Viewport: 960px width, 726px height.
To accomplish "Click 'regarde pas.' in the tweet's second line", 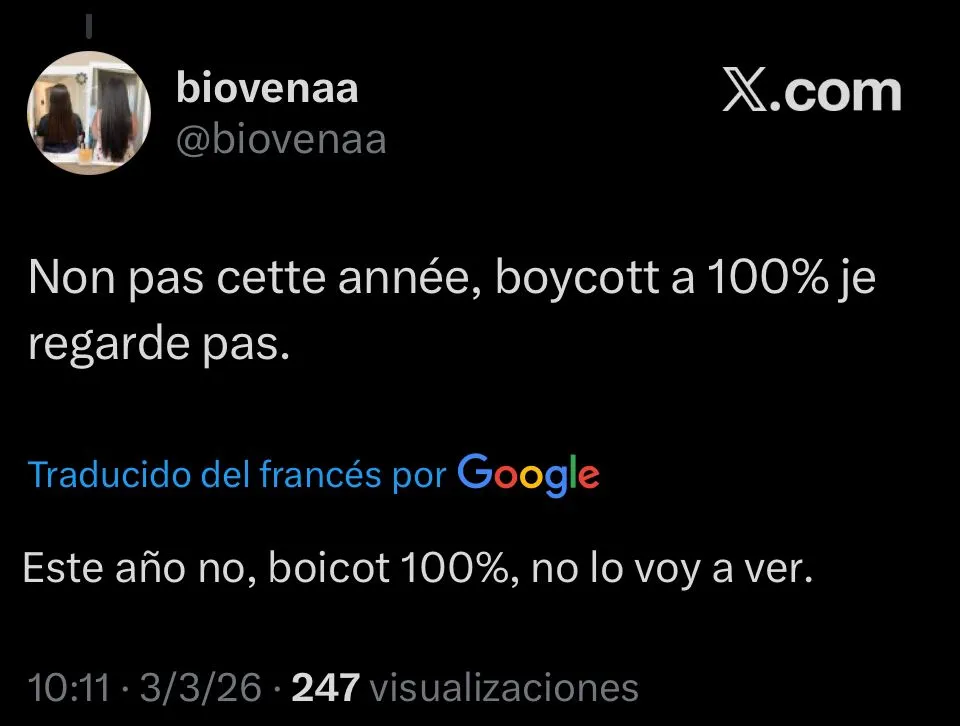I will point(159,345).
